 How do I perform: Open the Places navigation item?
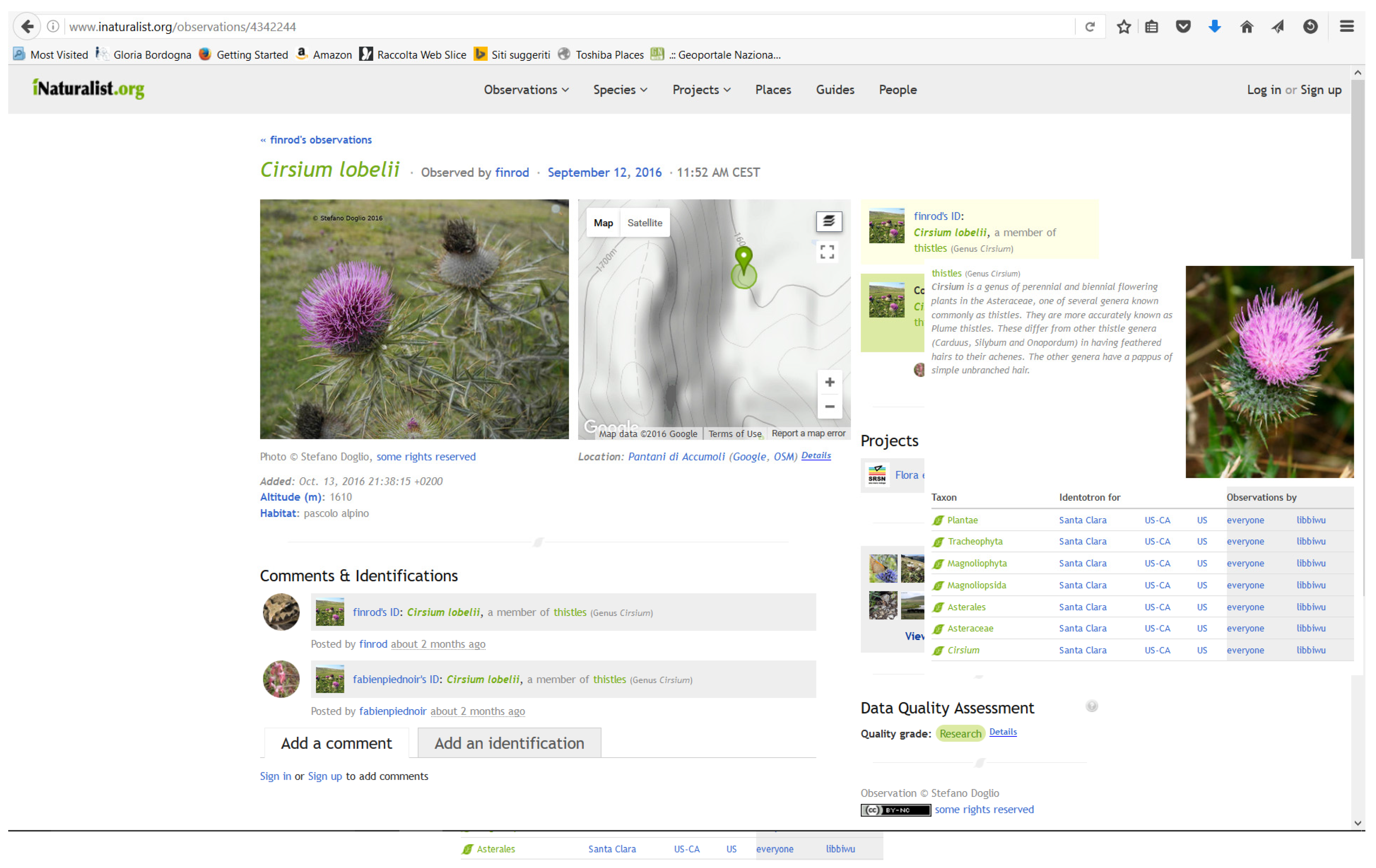tap(772, 89)
